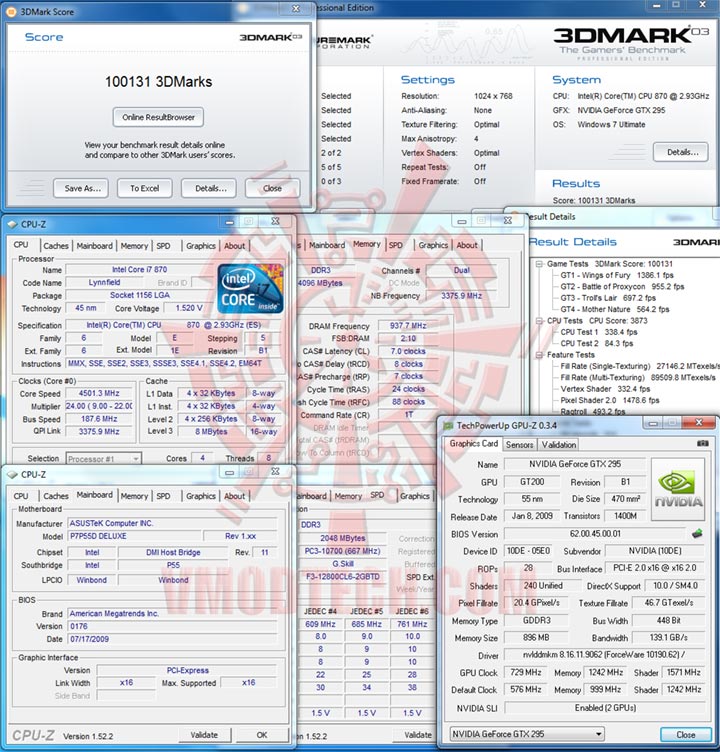Select GT2 - Battle of Proxycon result
The width and height of the screenshot is (720, 752).
(x=622, y=287)
